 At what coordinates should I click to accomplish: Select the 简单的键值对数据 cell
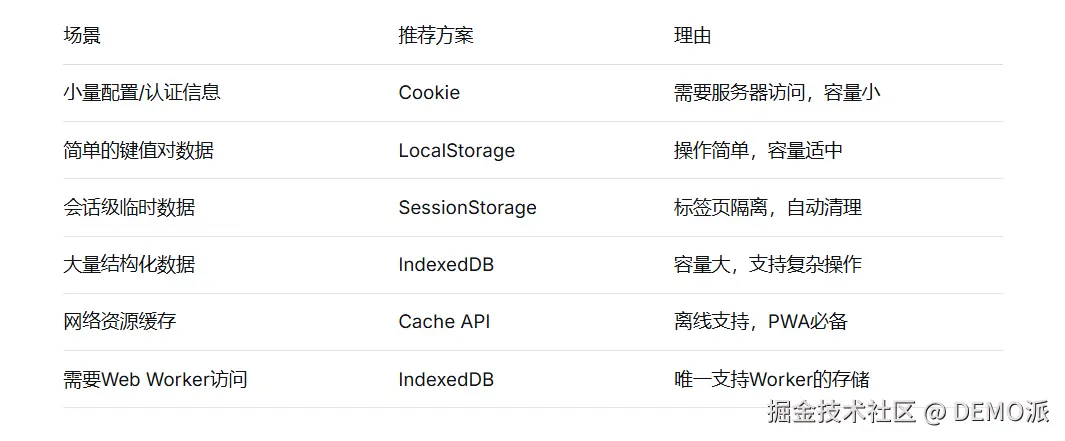(138, 151)
